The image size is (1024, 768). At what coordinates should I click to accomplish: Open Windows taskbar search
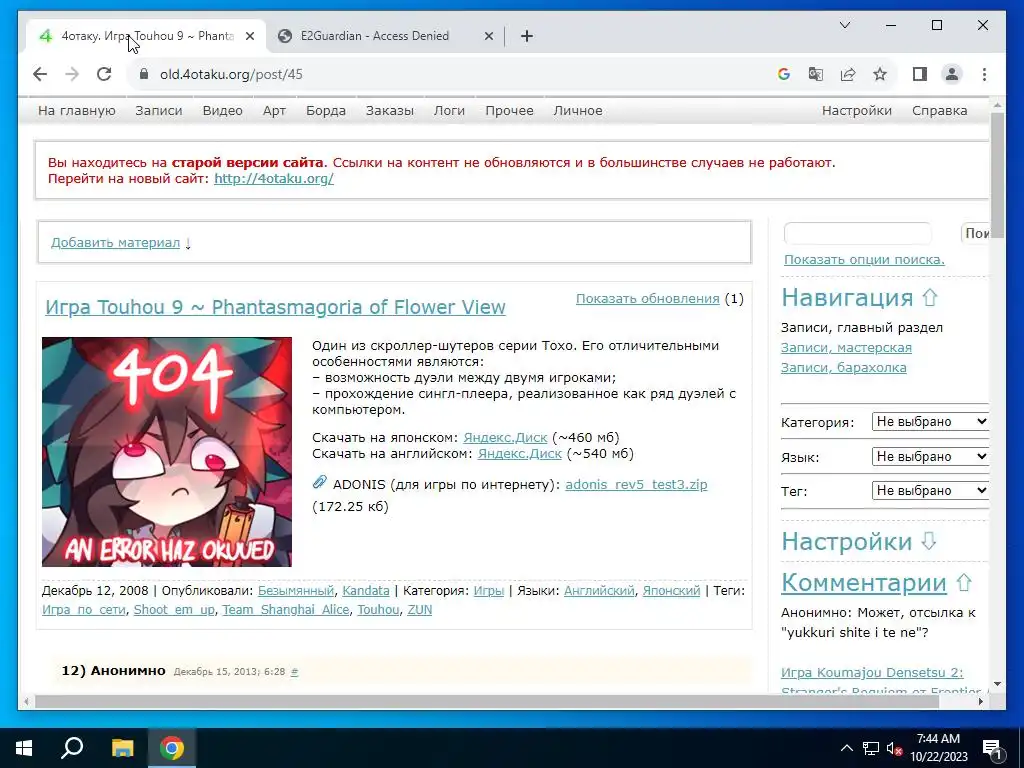[72, 748]
